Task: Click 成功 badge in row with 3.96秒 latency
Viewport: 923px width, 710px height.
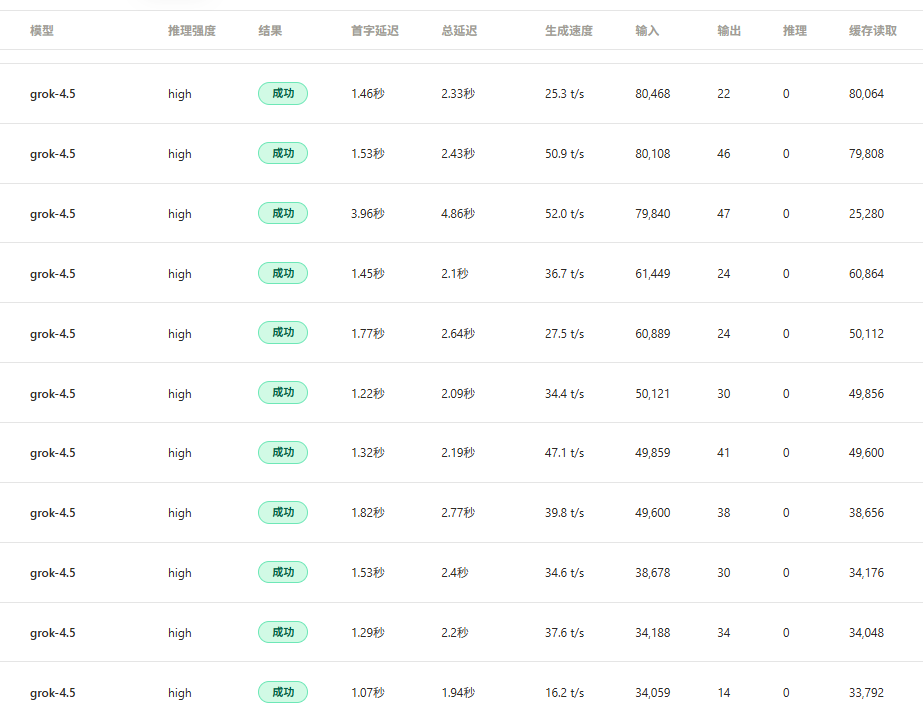Action: (x=283, y=213)
